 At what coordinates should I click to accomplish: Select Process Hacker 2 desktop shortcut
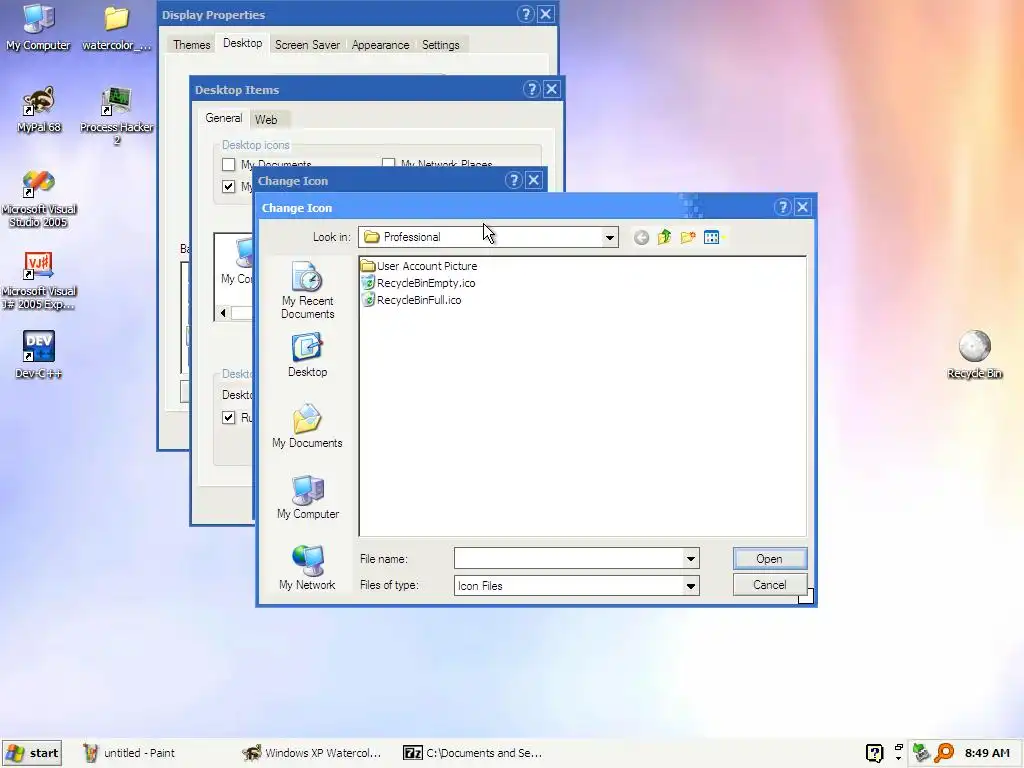(x=116, y=116)
